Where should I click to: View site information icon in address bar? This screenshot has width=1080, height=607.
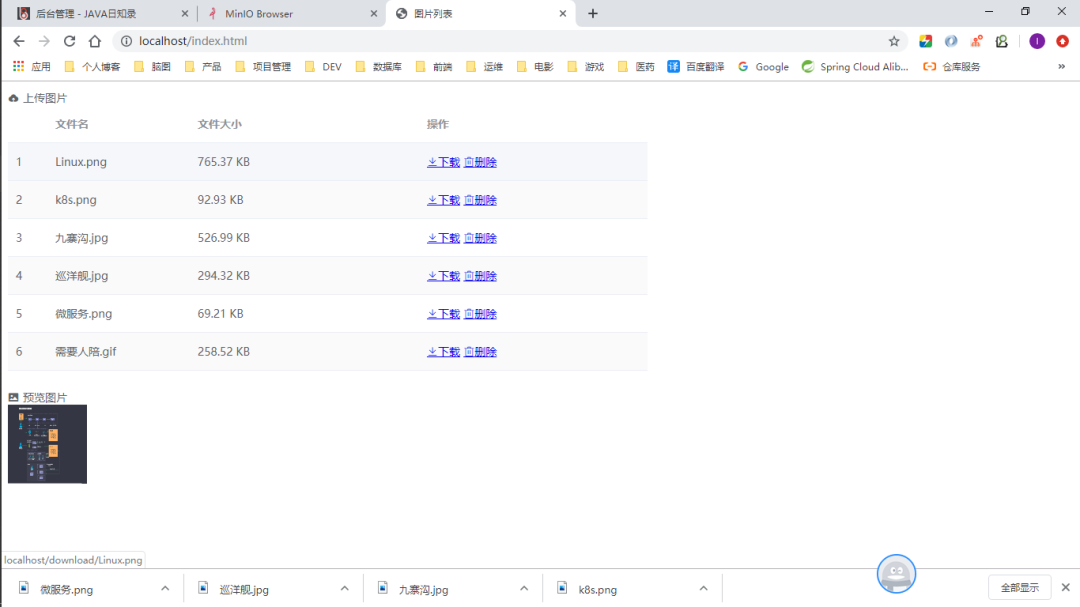point(127,41)
